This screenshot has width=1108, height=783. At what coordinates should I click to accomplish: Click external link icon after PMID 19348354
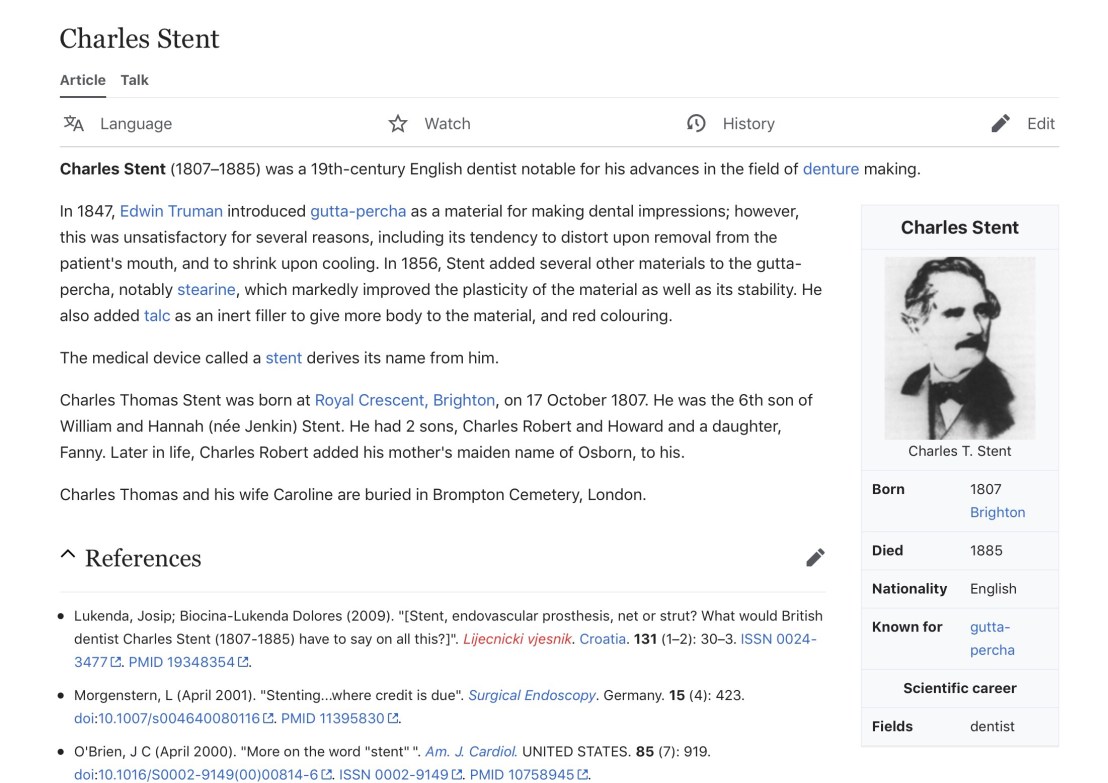pyautogui.click(x=243, y=662)
